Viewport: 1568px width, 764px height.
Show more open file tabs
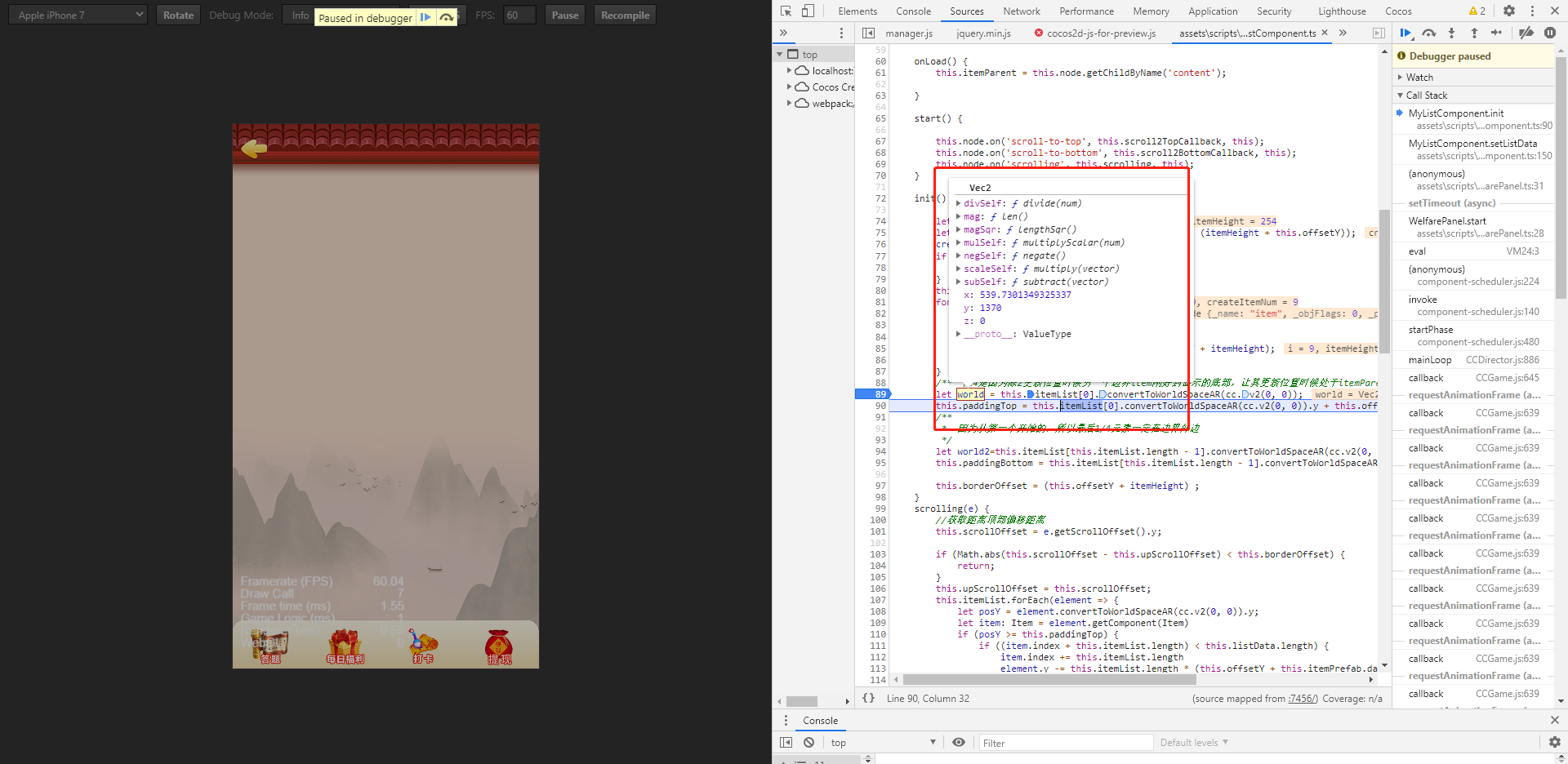coord(1343,33)
